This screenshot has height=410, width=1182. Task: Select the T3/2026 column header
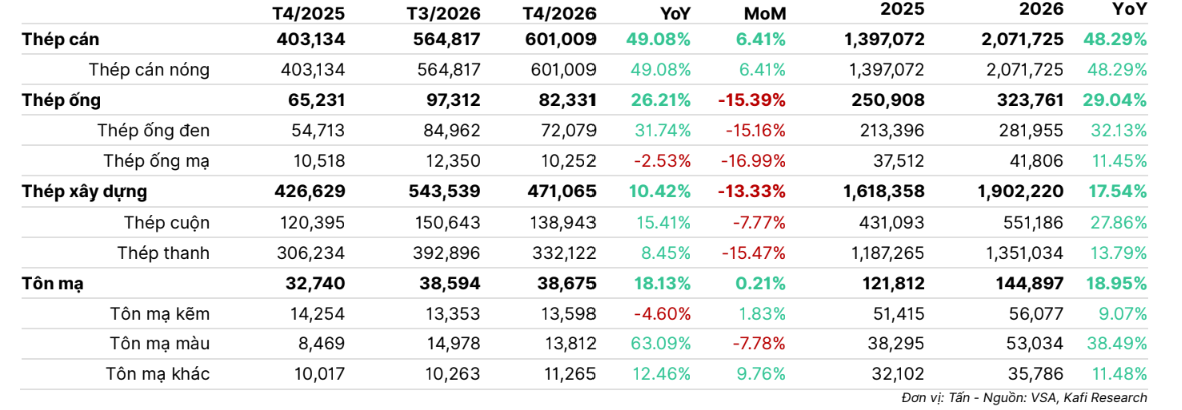click(x=442, y=12)
